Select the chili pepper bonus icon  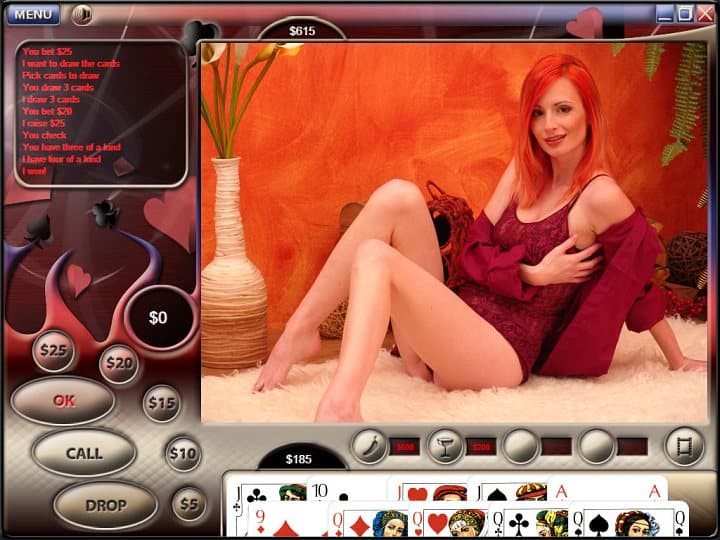point(369,445)
